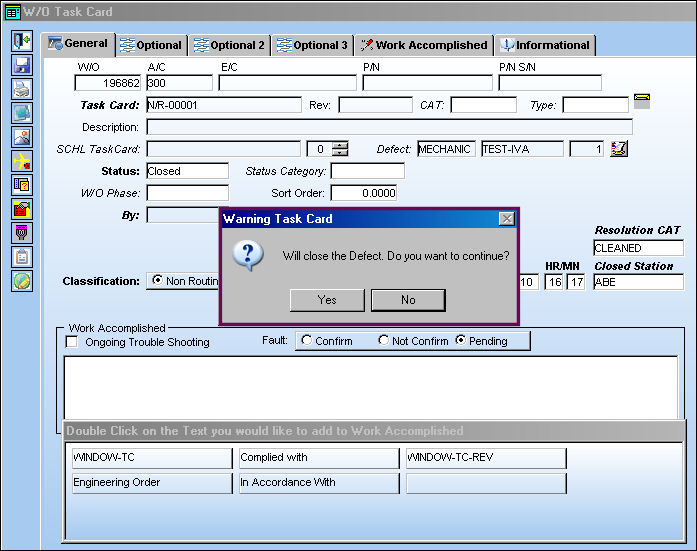Click the Engineering Order text entry
The image size is (697, 551).
tap(152, 483)
